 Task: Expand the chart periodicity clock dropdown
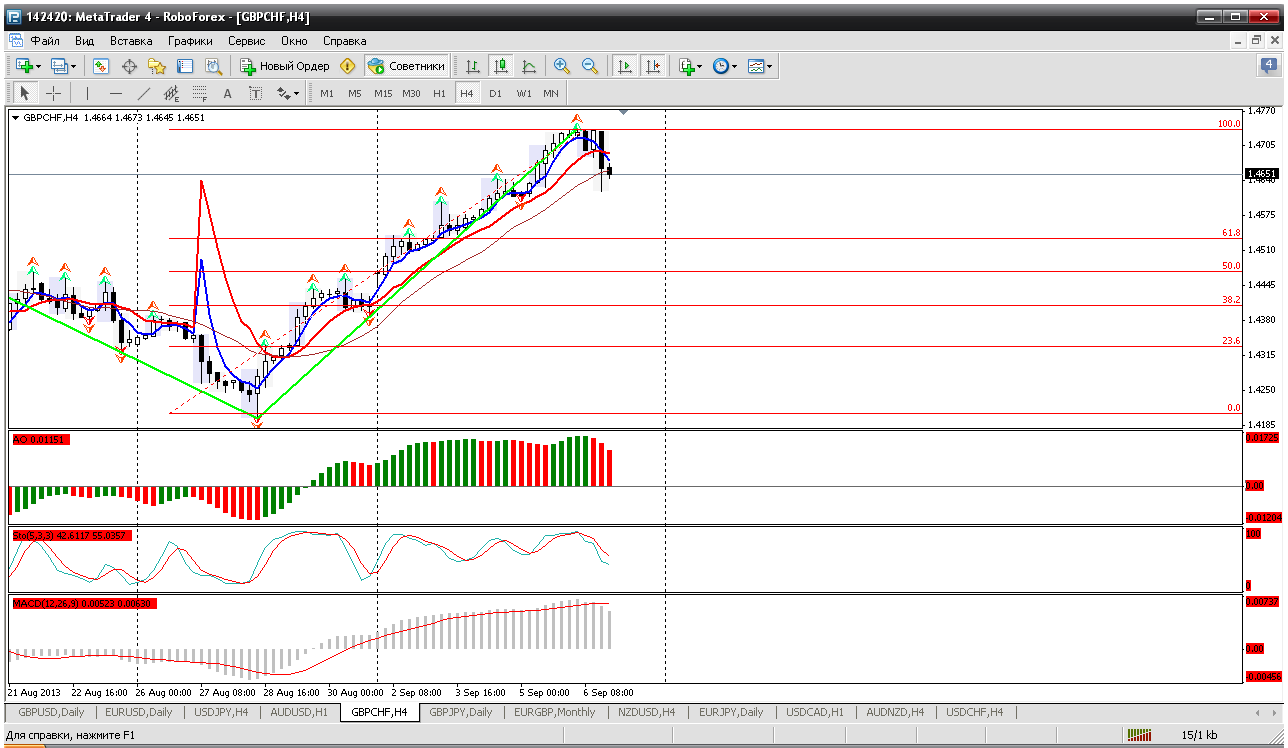(x=734, y=66)
